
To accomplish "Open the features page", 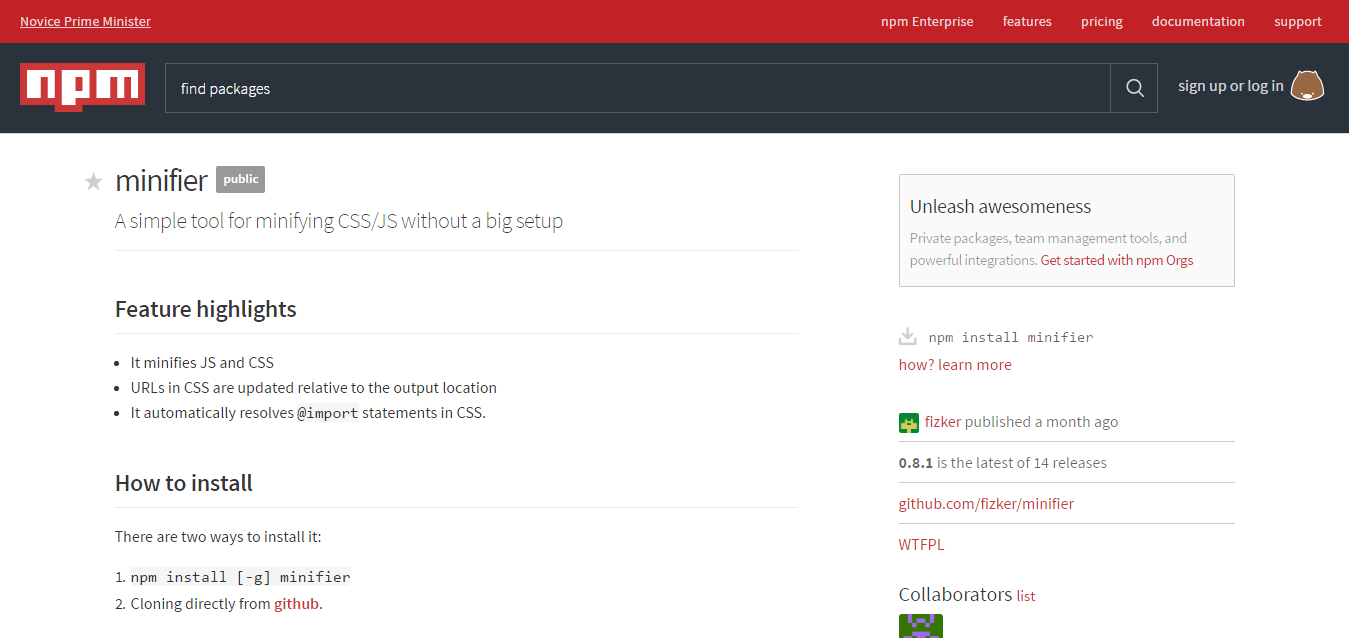I will pyautogui.click(x=1027, y=21).
